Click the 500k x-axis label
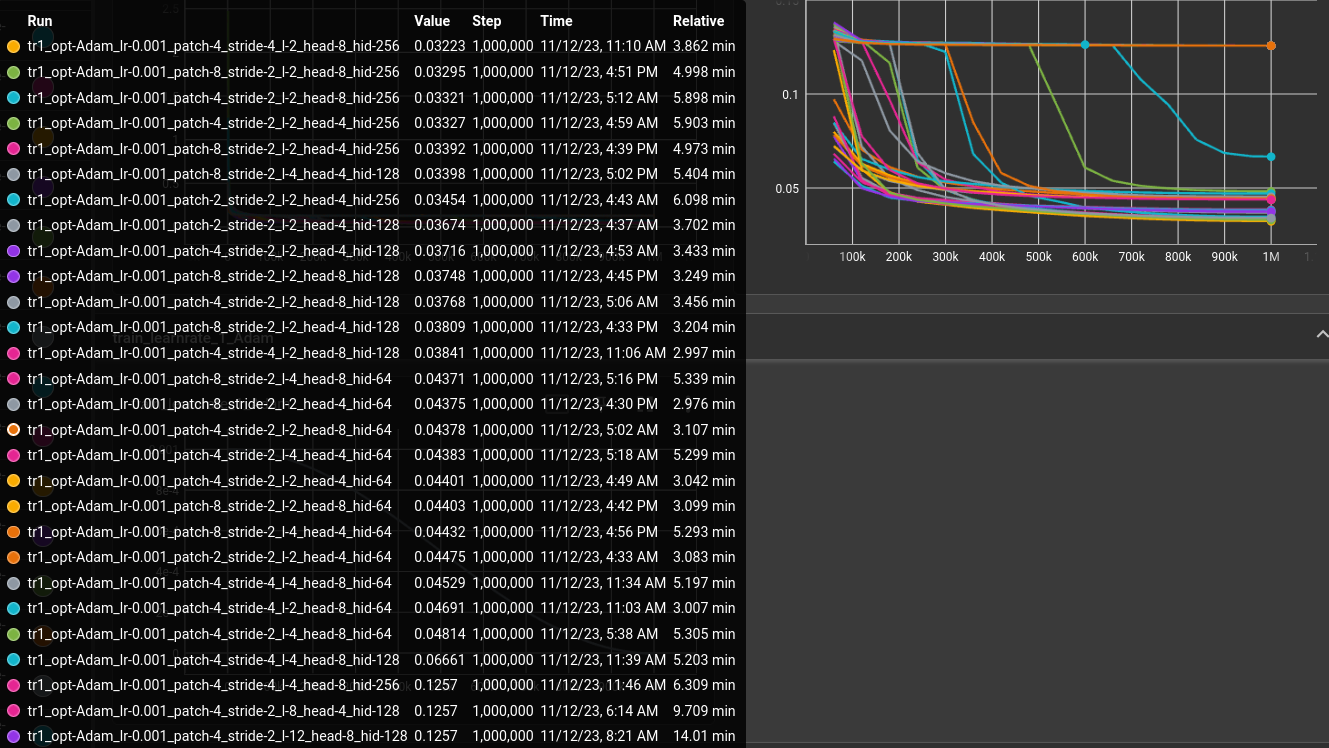This screenshot has width=1329, height=748. coord(1038,257)
